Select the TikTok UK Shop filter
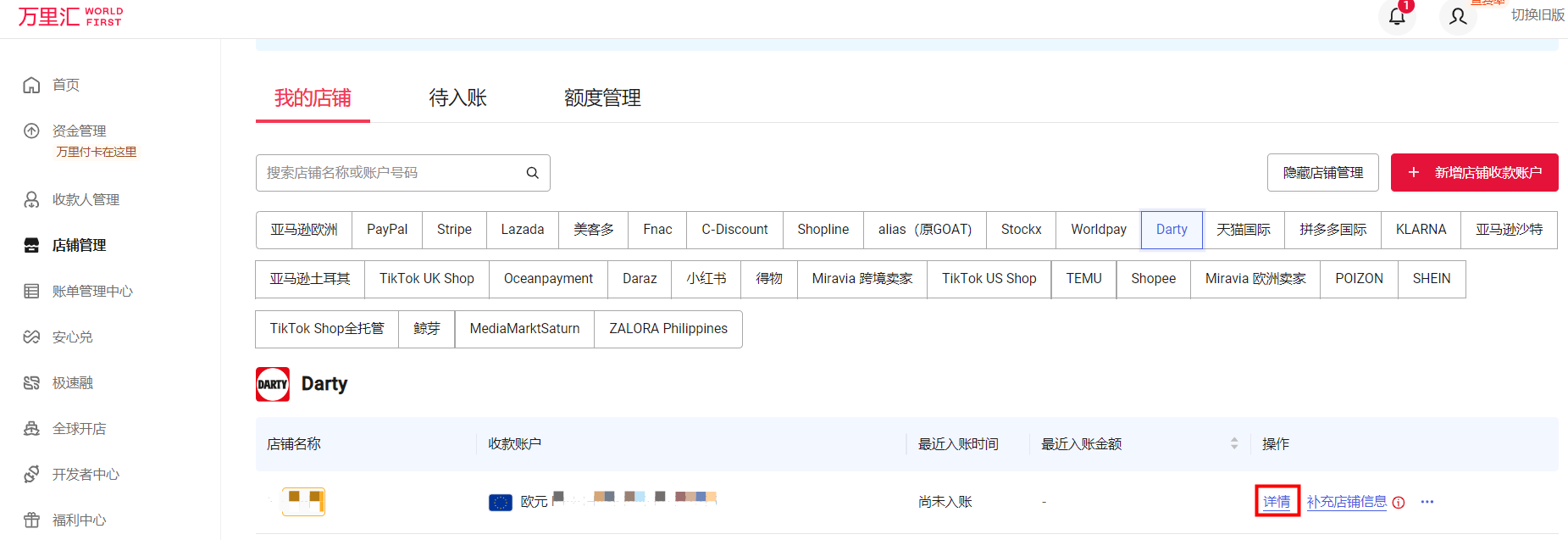The height and width of the screenshot is (540, 1568). (x=426, y=279)
